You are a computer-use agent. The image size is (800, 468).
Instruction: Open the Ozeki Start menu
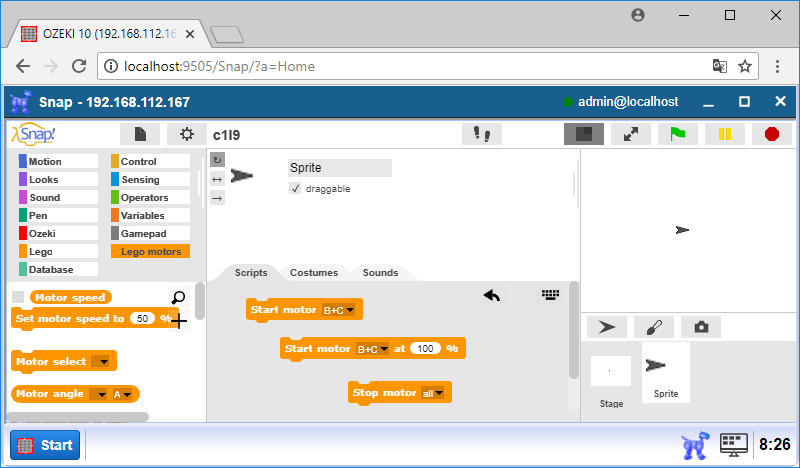[45, 445]
